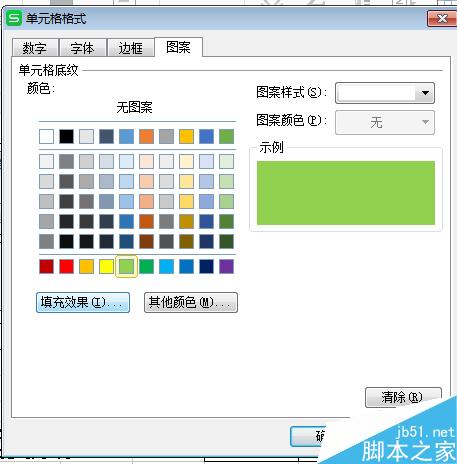
Task: Select the top-row golden yellow swatch
Action: 186,136
